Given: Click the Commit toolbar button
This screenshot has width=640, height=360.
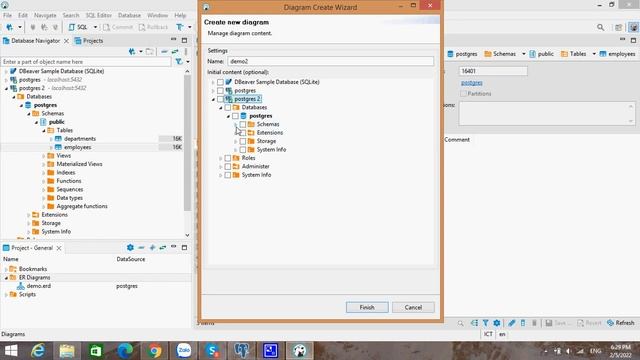Looking at the screenshot, I should (118, 27).
